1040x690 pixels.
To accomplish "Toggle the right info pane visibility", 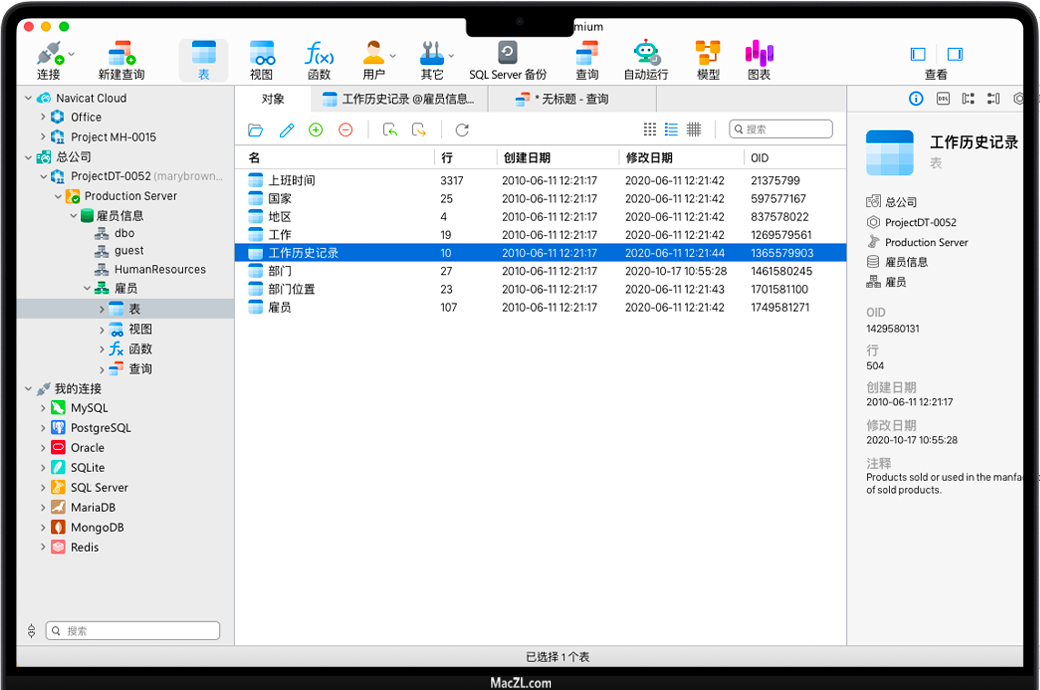I will [955, 54].
